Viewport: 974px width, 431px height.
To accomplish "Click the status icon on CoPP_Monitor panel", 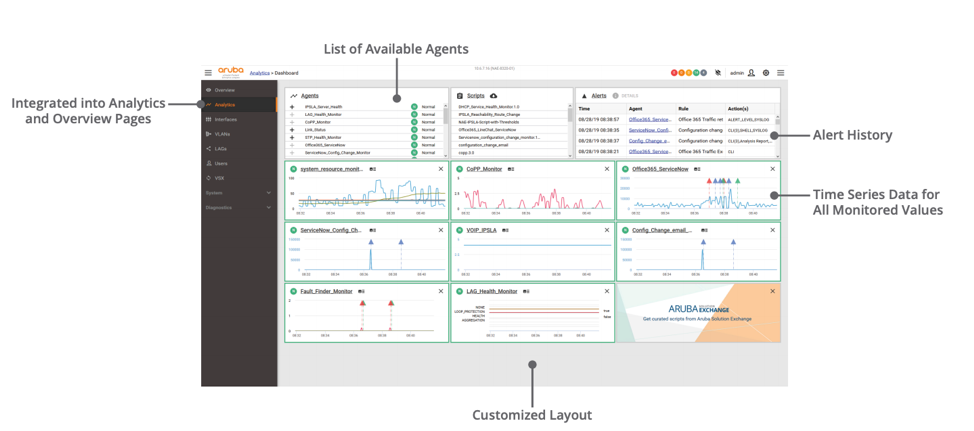I will [460, 169].
